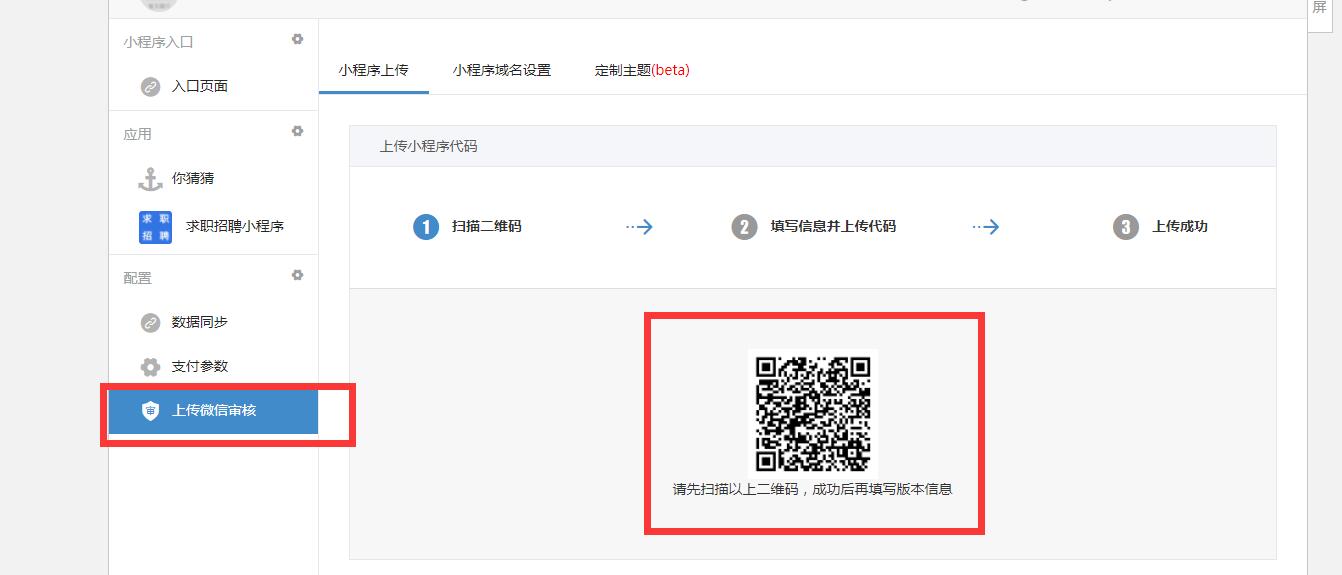Open settings gear for 小程序入口 section
Viewport: 1342px width, 575px height.
tap(297, 39)
